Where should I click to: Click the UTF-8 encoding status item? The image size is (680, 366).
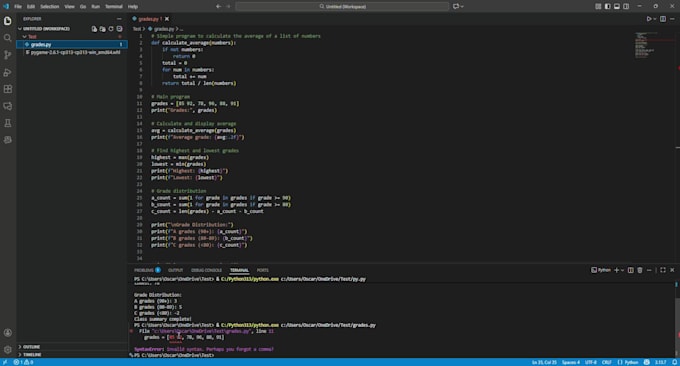click(591, 362)
